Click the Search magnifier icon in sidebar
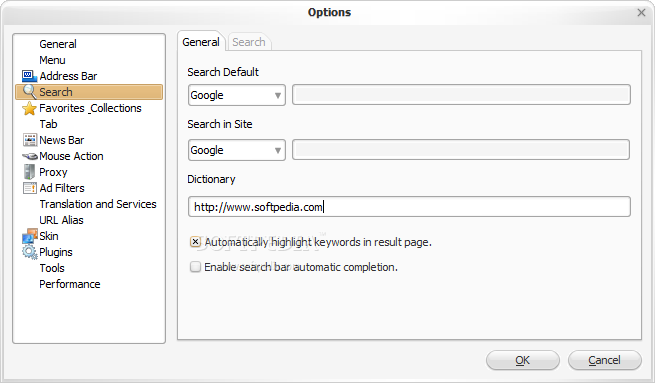The width and height of the screenshot is (655, 383). (x=29, y=91)
